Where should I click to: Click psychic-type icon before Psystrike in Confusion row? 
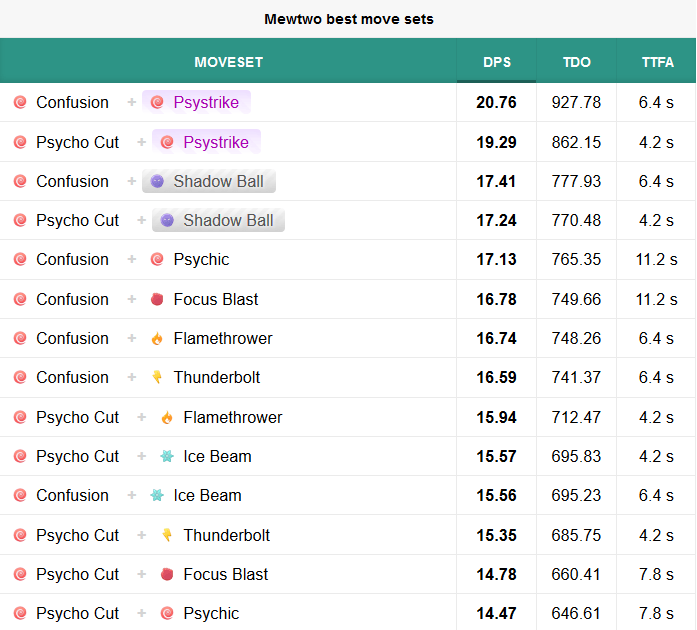[x=157, y=102]
